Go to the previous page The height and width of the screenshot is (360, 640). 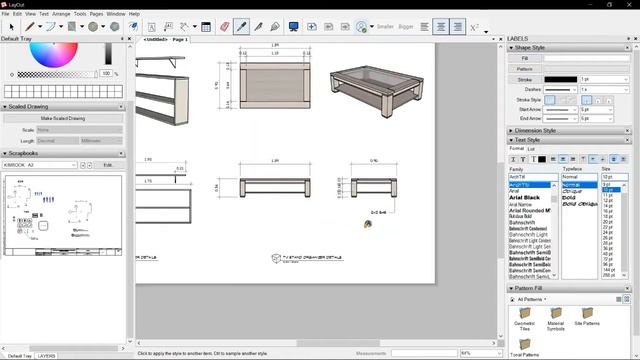(x=329, y=27)
